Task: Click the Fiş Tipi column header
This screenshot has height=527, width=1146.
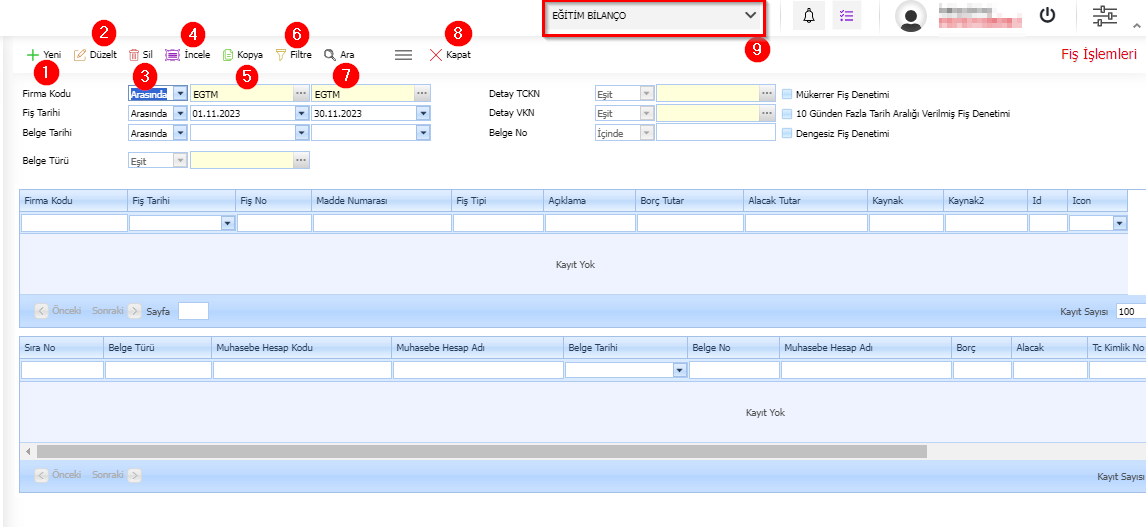Action: 498,200
